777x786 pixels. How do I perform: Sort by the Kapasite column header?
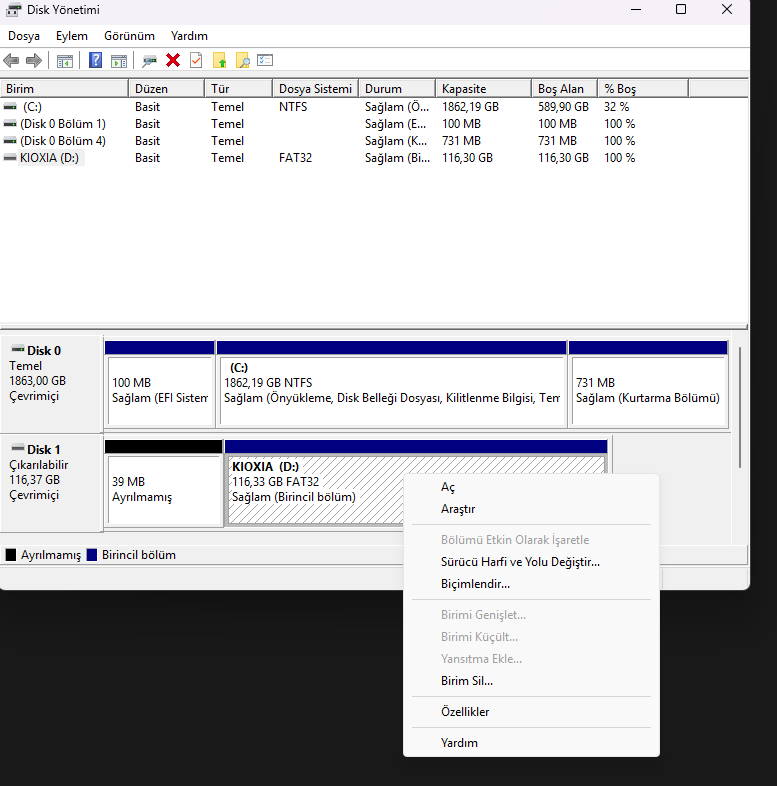[x=484, y=89]
